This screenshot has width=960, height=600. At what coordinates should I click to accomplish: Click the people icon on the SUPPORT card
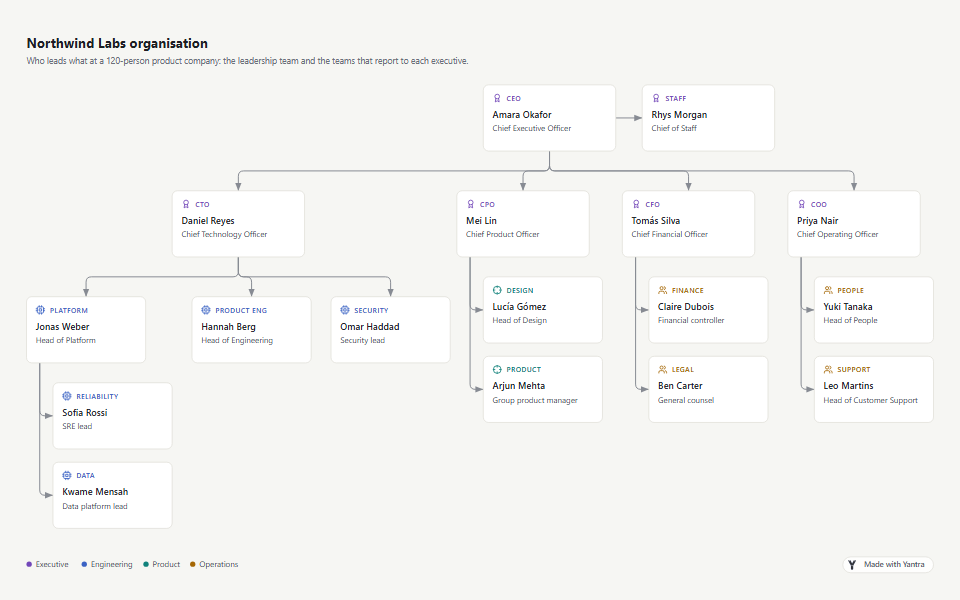[x=828, y=369]
